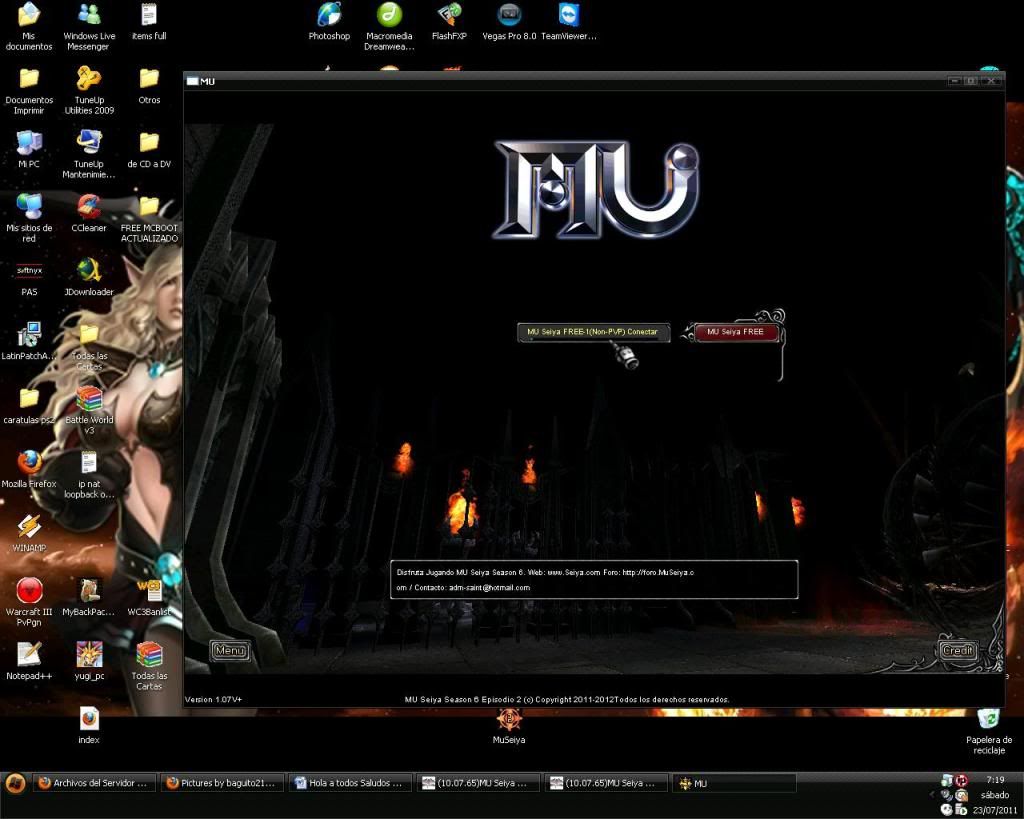This screenshot has height=819, width=1024.
Task: Open the MU game Menu button
Action: pos(230,650)
